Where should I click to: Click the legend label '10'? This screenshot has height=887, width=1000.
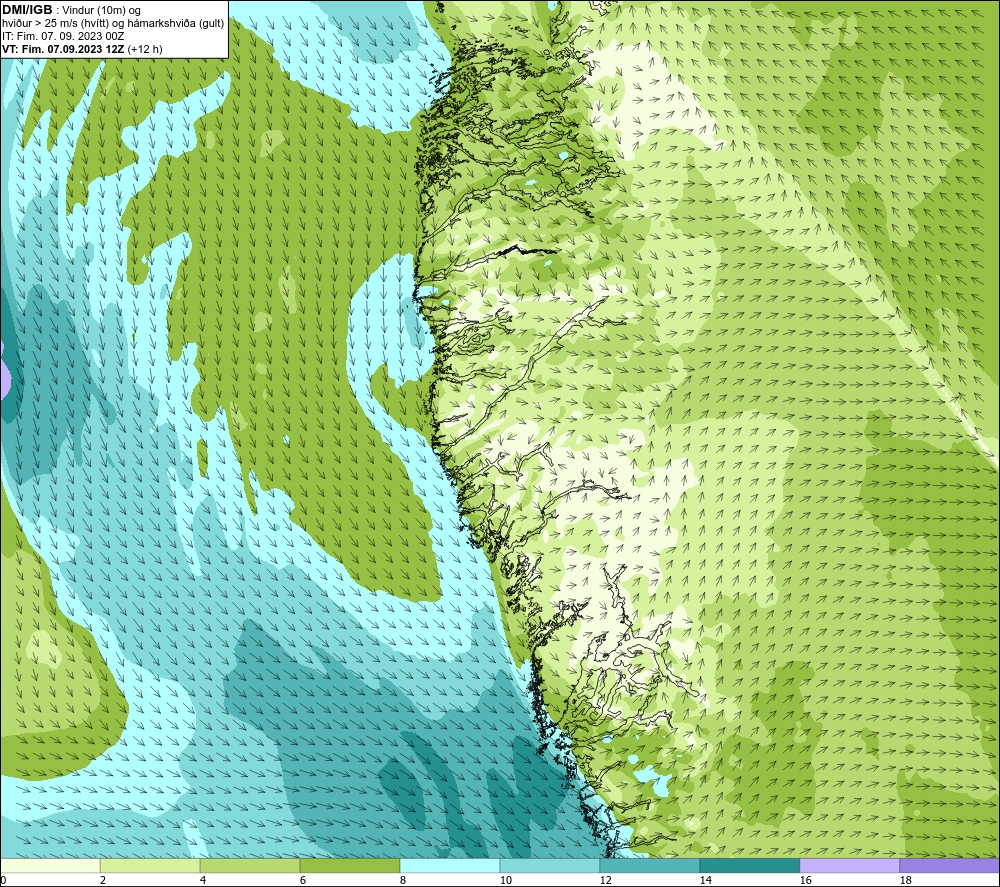(x=505, y=881)
